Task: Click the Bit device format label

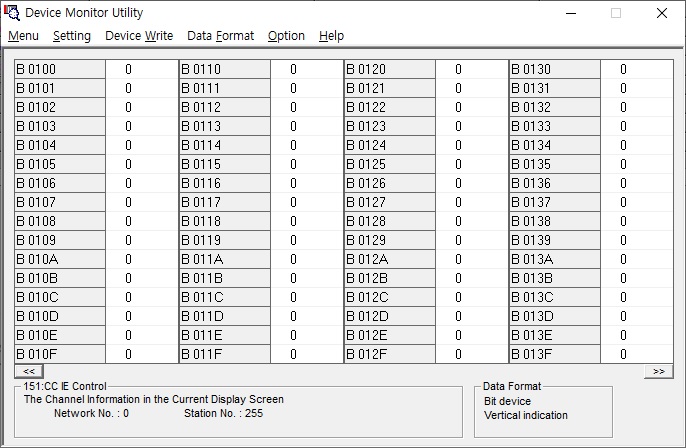Action: click(507, 401)
